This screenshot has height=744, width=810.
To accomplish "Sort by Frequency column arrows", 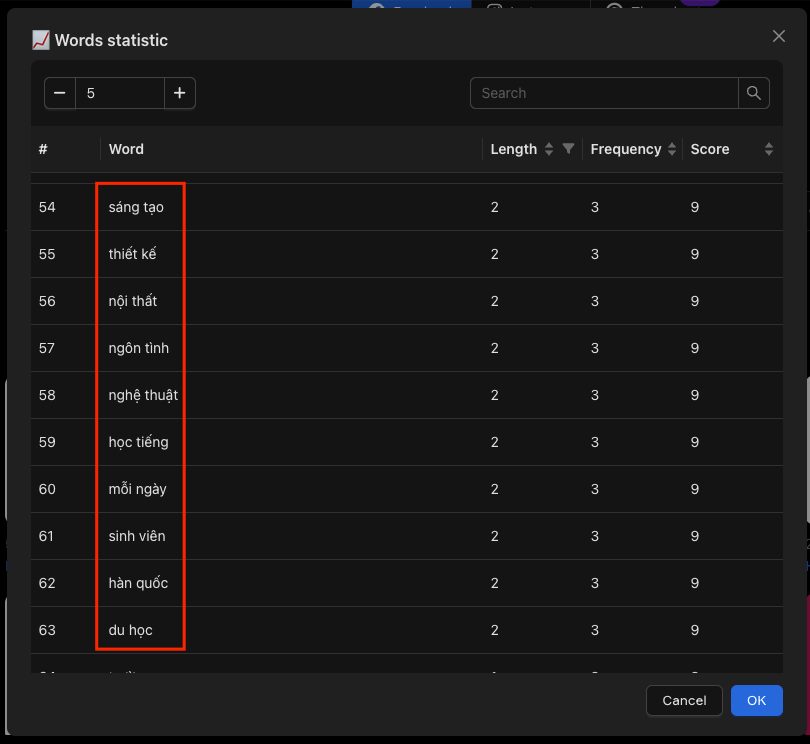I will [x=672, y=149].
